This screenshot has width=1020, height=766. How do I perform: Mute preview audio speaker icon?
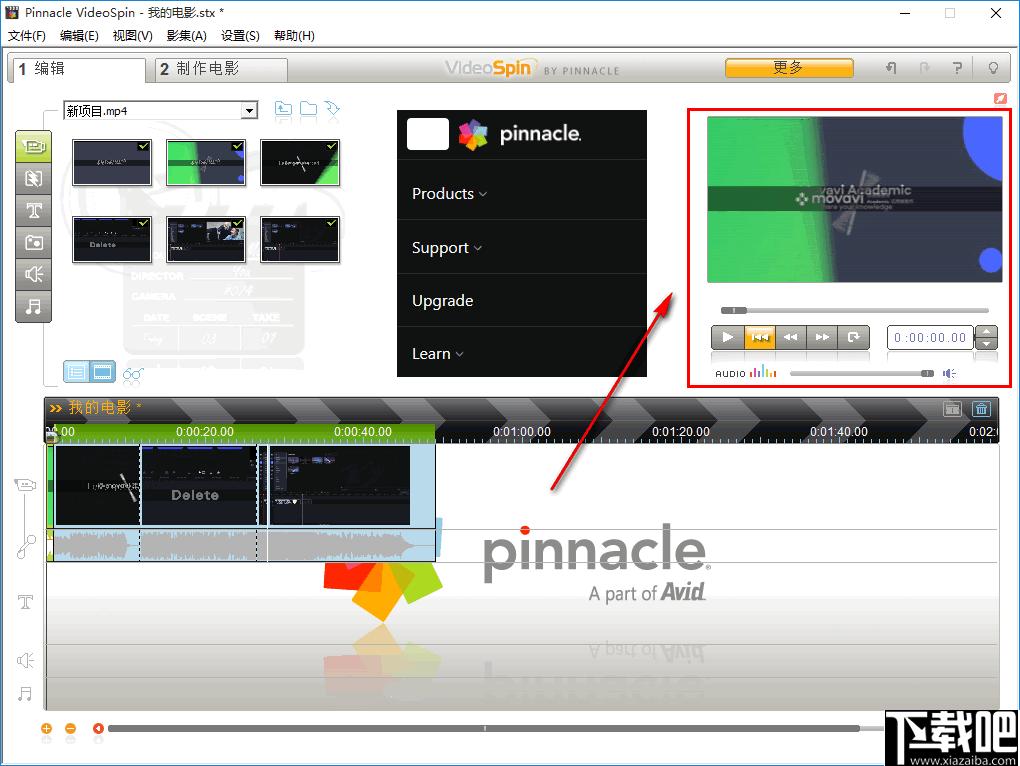pos(949,373)
